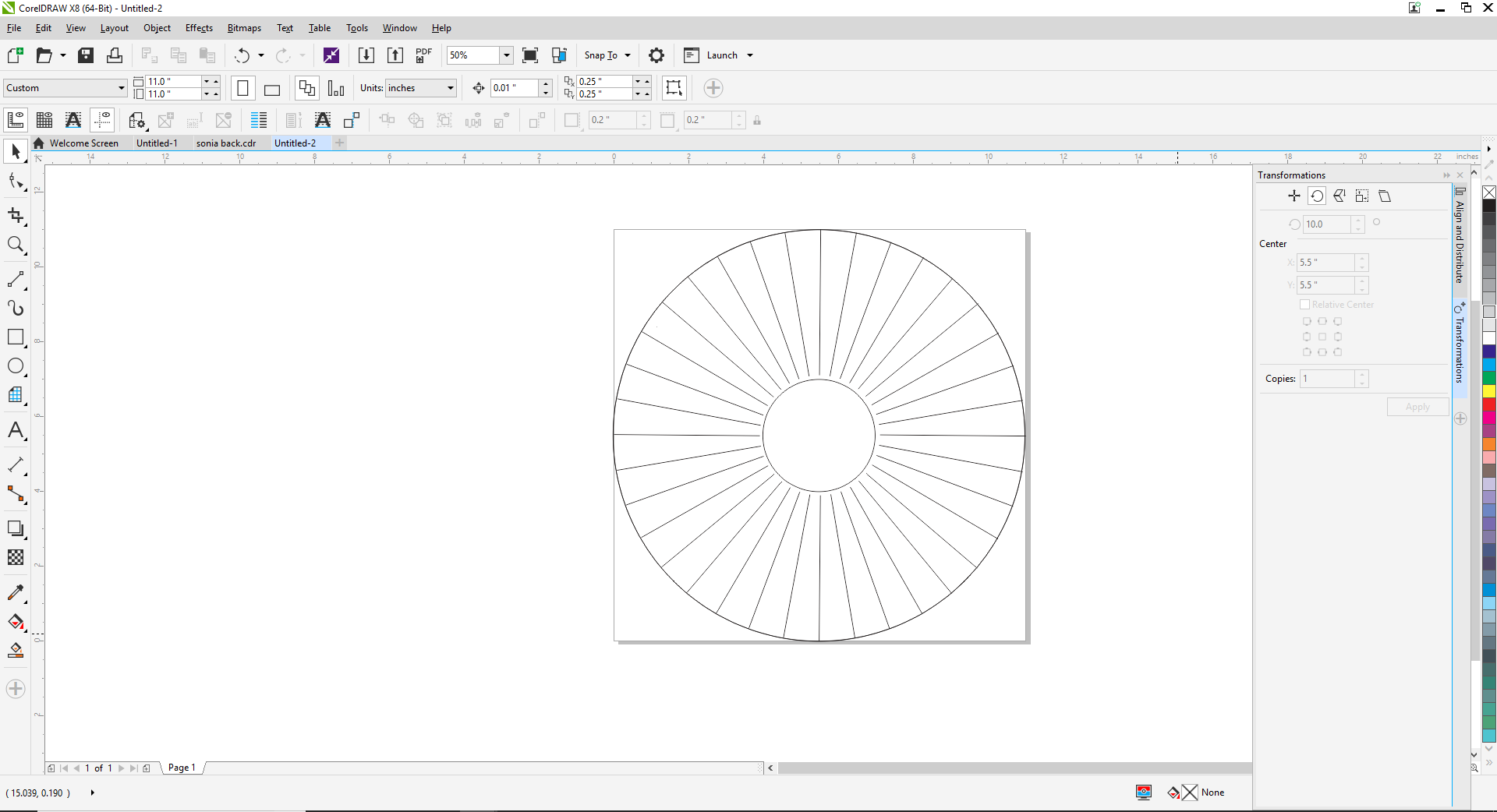
Task: Expand the Snap To dropdown
Action: tap(628, 55)
